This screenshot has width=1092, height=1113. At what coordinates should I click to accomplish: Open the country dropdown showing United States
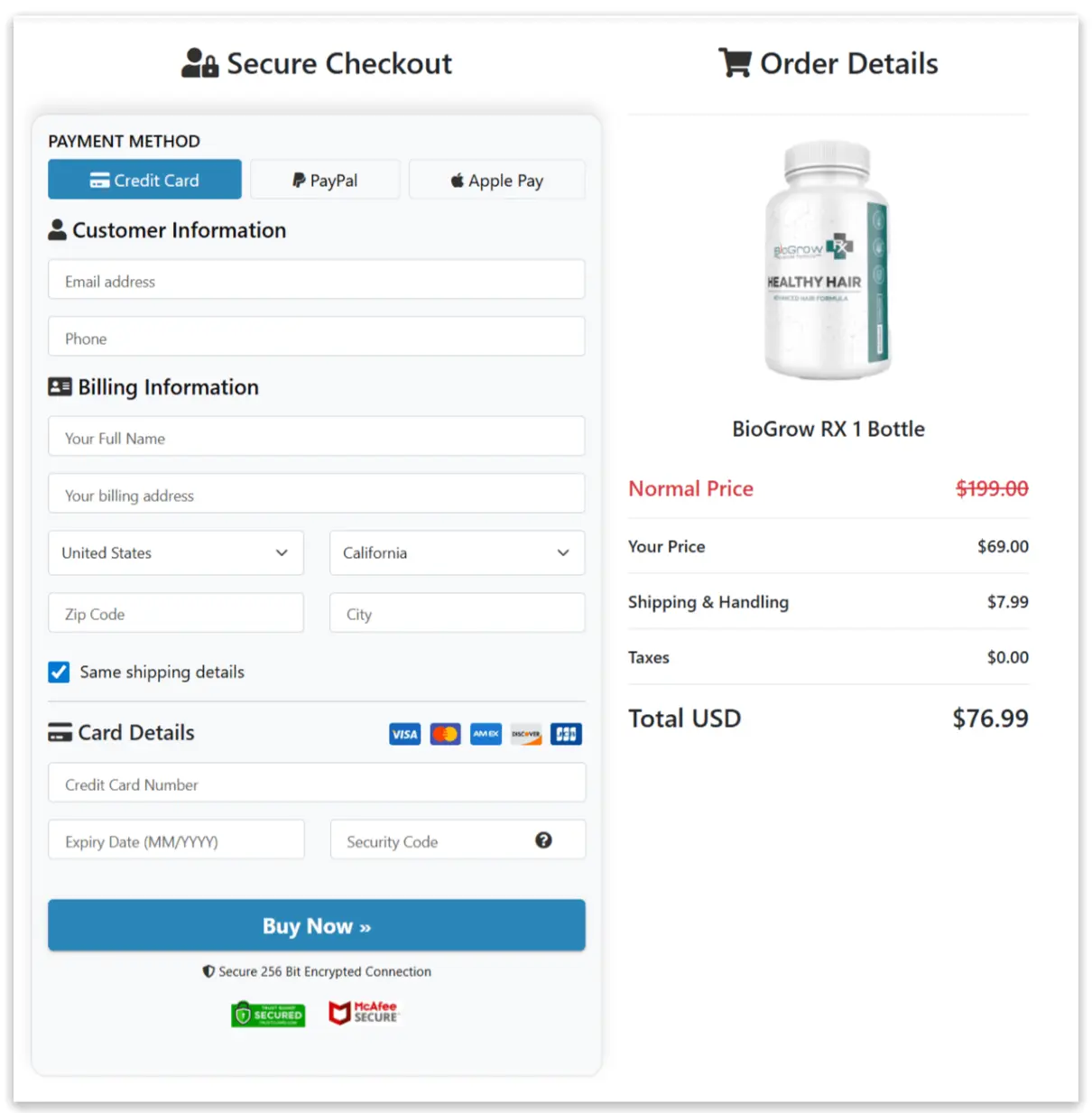(x=175, y=553)
